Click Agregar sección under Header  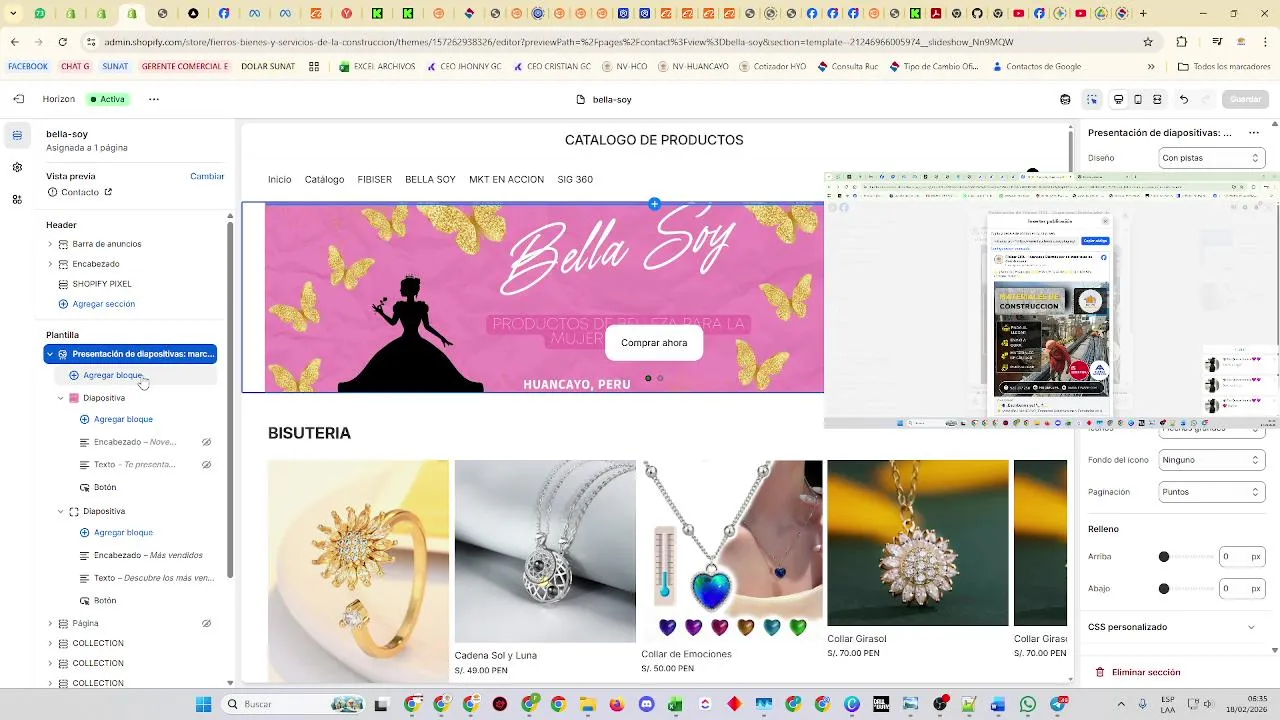[103, 304]
